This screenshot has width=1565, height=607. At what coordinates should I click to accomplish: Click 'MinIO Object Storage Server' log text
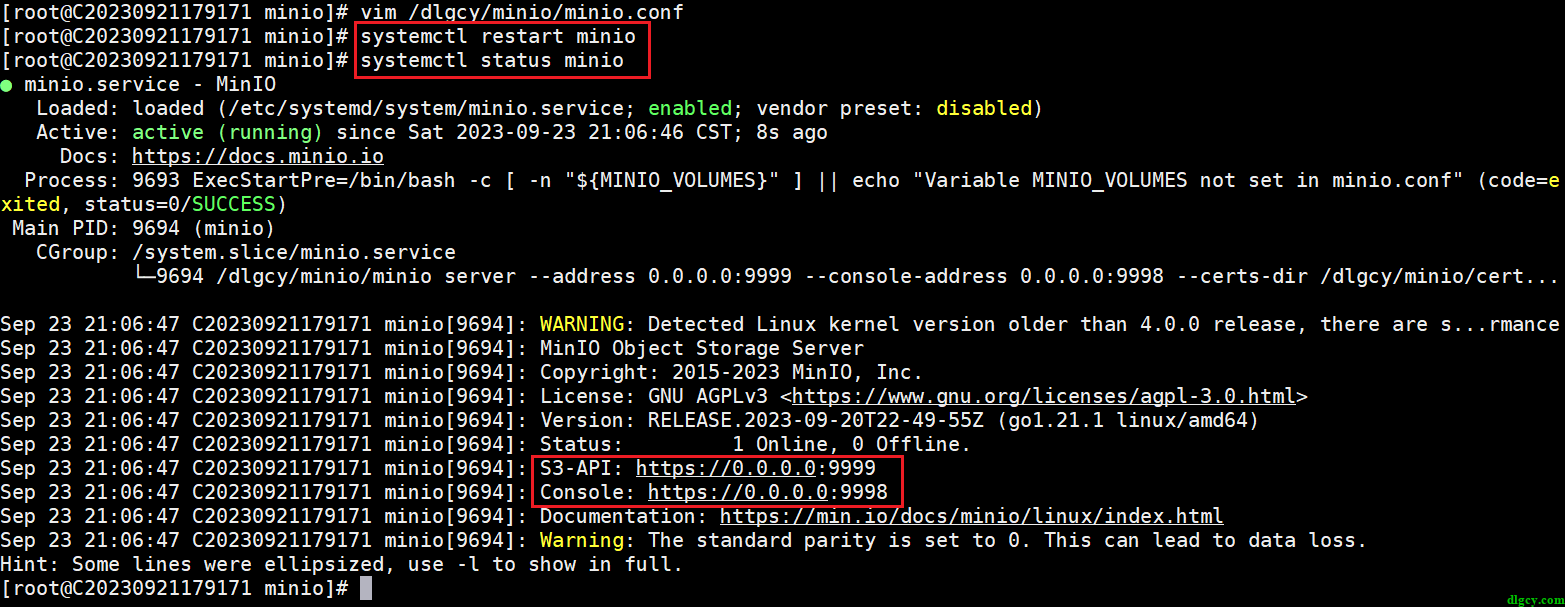pos(702,348)
